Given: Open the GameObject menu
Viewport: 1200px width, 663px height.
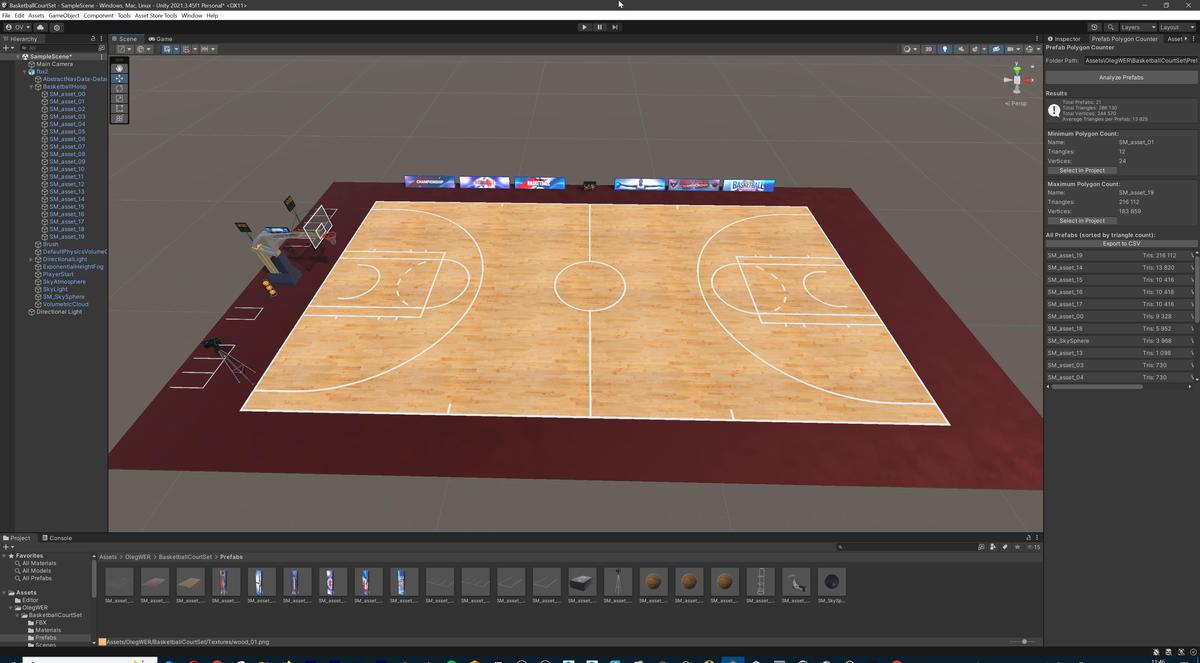Looking at the screenshot, I should click(x=64, y=15).
